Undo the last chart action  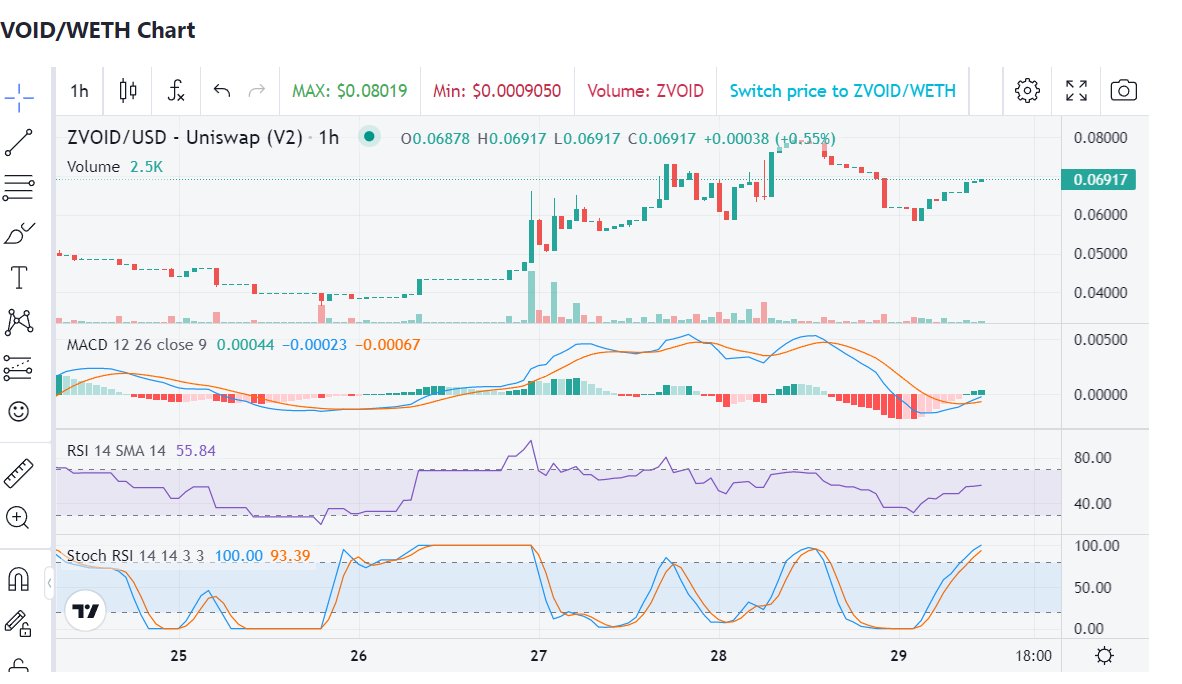222,91
